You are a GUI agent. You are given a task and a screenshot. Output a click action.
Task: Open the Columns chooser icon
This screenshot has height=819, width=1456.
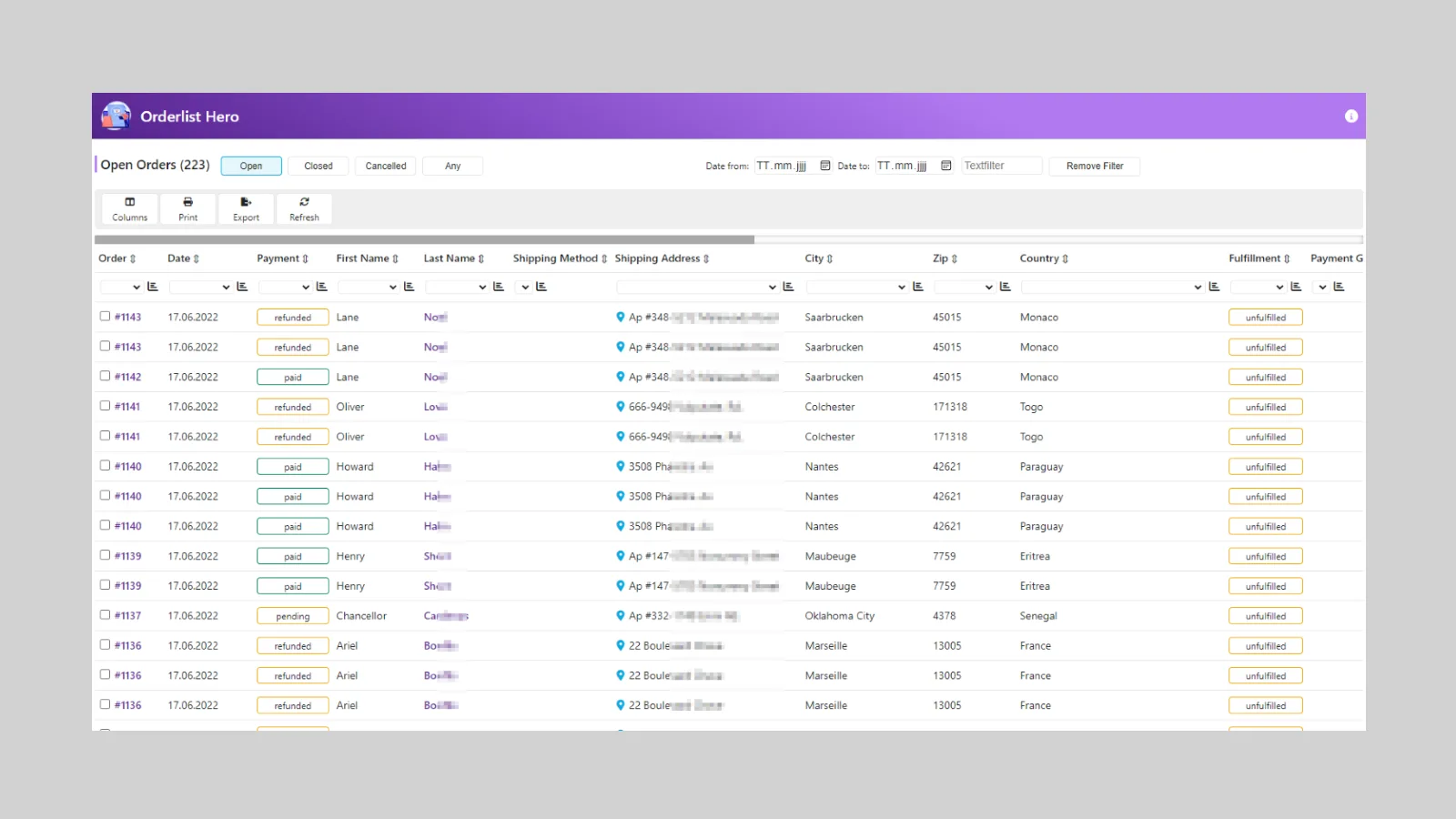click(130, 202)
